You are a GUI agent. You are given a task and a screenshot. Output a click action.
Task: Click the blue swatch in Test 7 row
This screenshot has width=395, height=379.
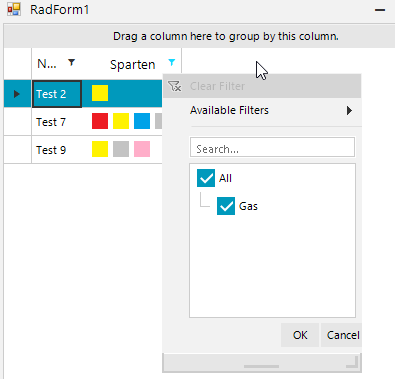(x=142, y=121)
